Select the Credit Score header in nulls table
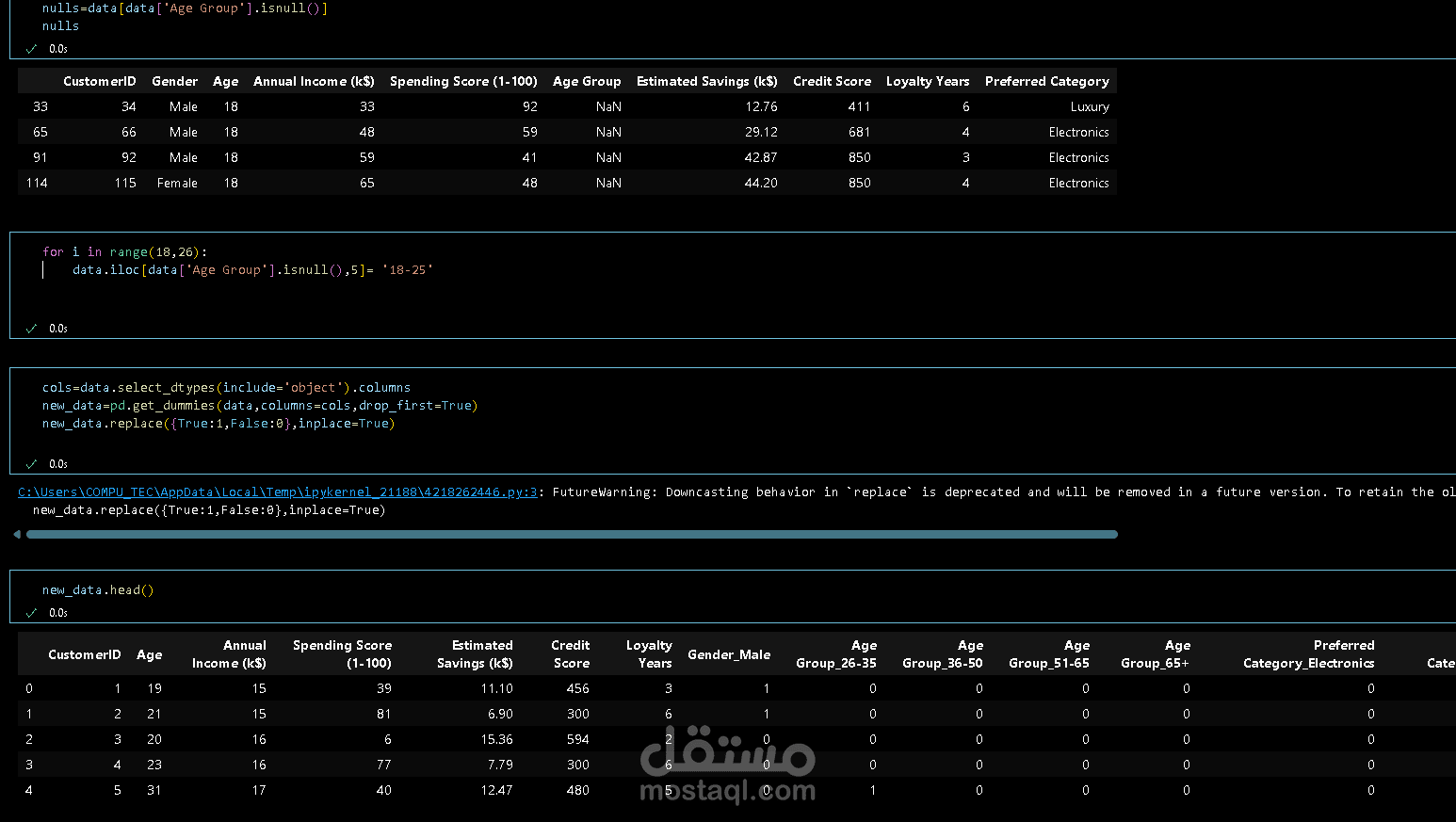Viewport: 1456px width, 822px height. [832, 82]
